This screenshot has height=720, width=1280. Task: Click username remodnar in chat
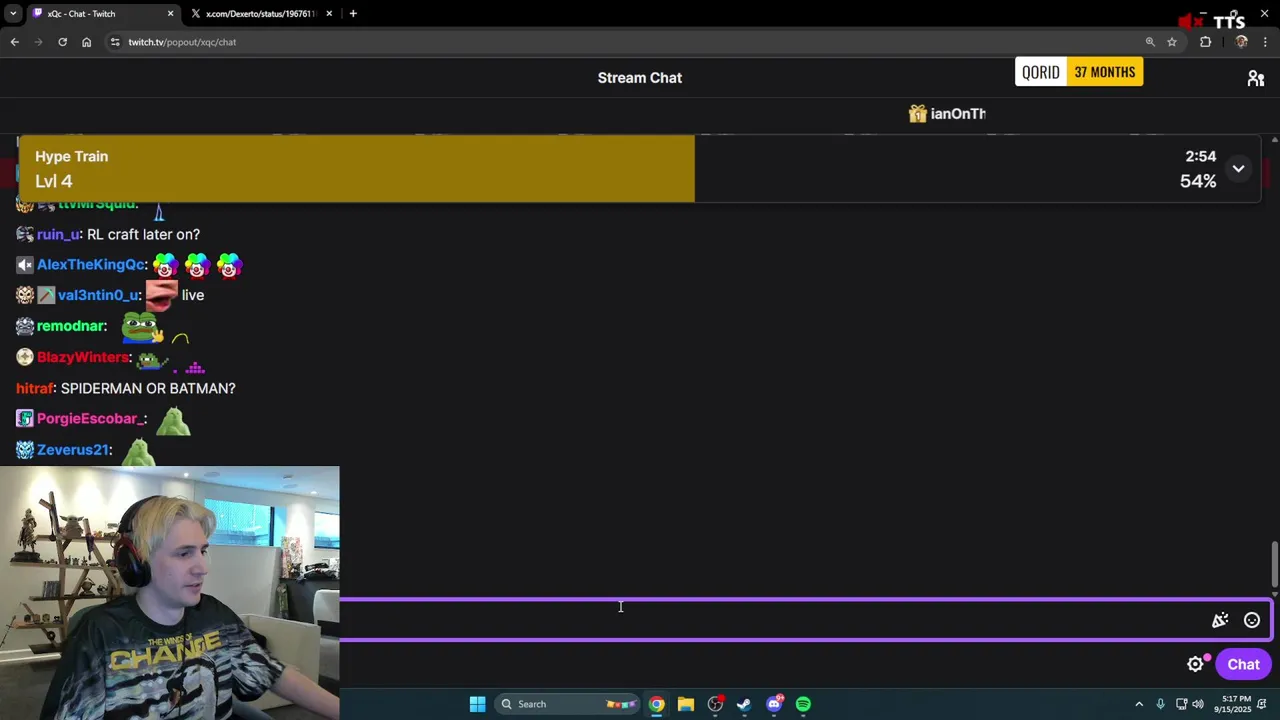pyautogui.click(x=70, y=326)
